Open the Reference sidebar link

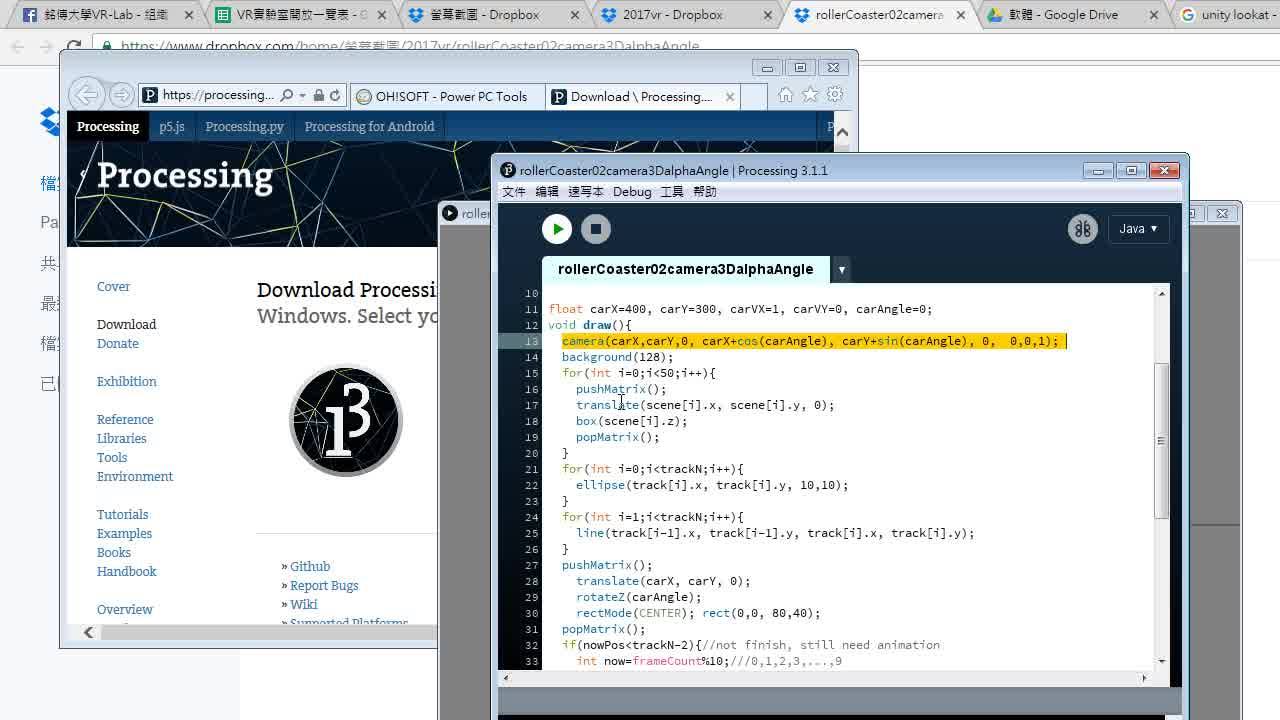coord(125,420)
